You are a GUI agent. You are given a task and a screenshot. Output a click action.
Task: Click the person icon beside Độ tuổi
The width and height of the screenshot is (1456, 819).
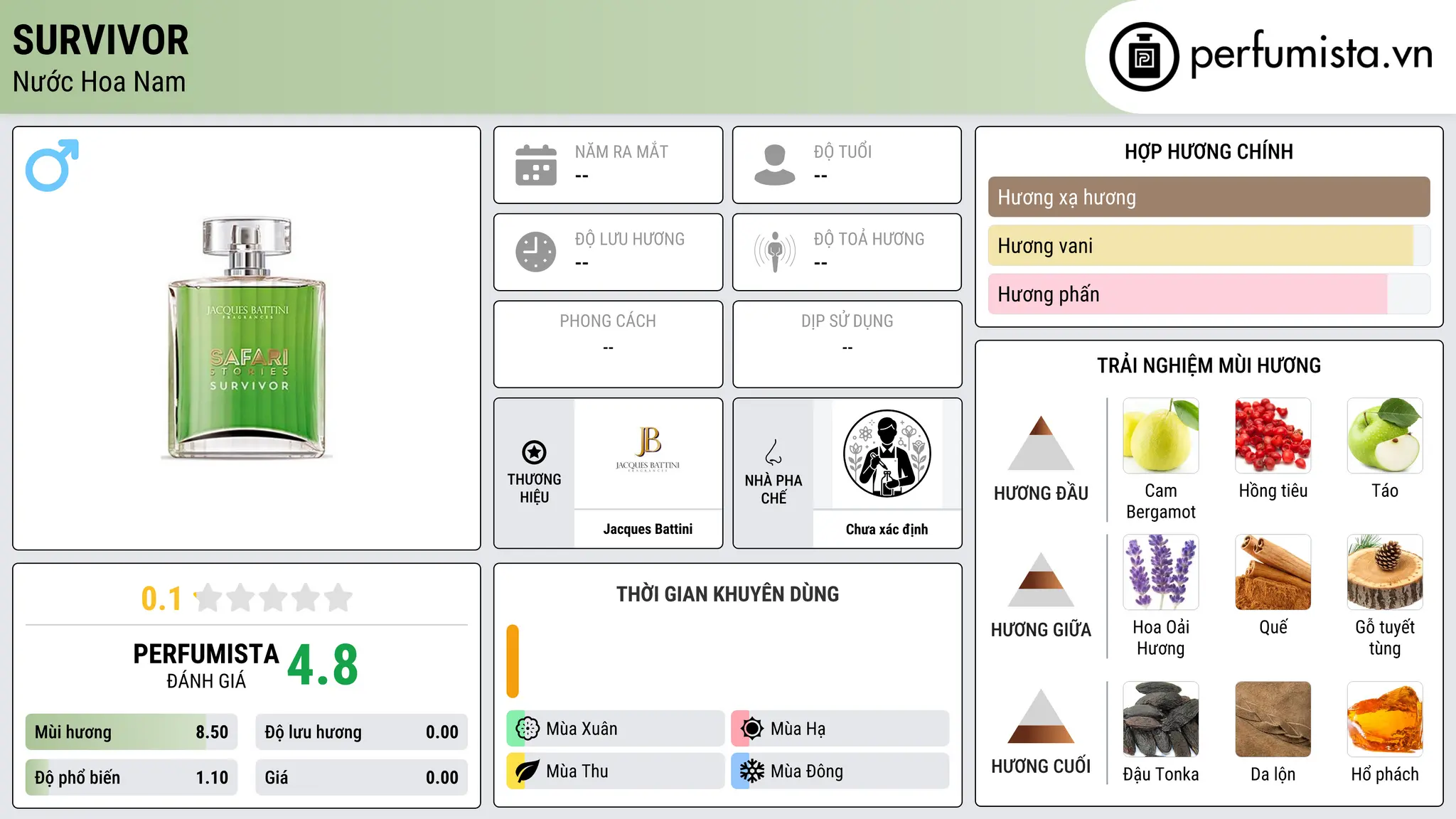coord(775,165)
